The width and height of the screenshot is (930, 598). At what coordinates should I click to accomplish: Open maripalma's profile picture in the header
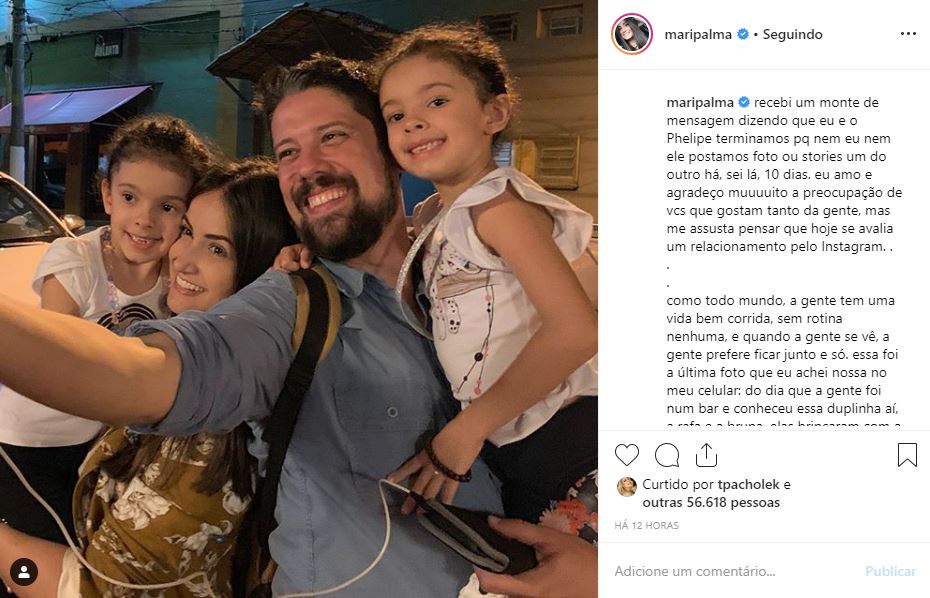632,34
